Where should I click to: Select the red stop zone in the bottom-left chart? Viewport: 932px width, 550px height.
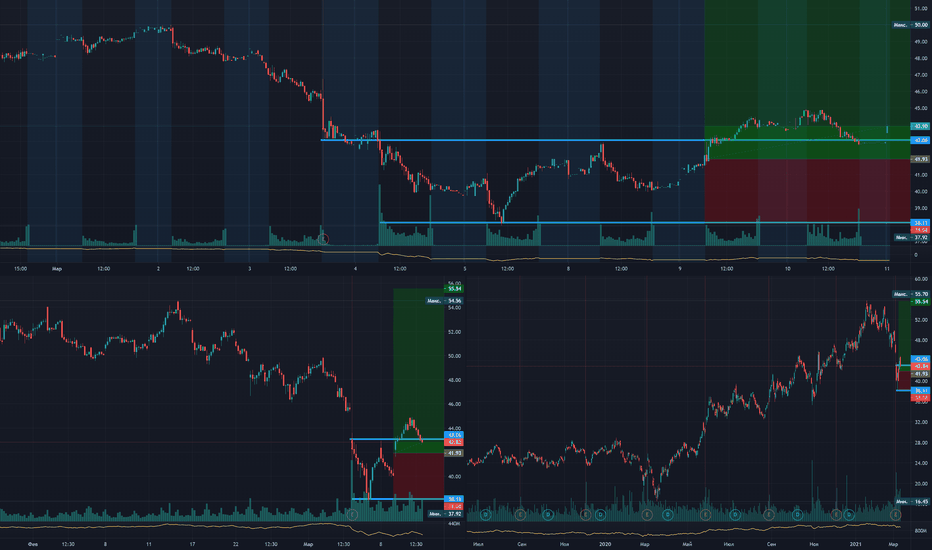click(x=418, y=476)
